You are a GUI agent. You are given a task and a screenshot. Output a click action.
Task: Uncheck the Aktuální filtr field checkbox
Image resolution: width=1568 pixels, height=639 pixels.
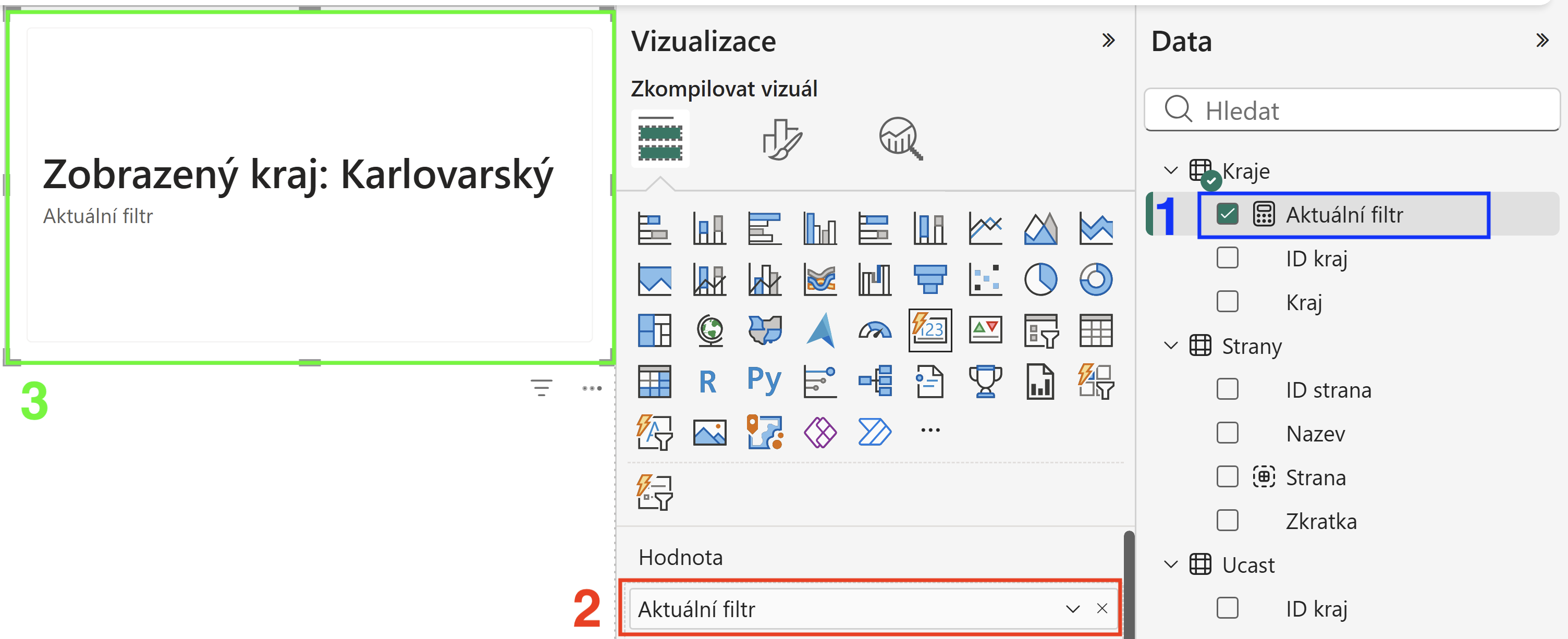(x=1227, y=214)
